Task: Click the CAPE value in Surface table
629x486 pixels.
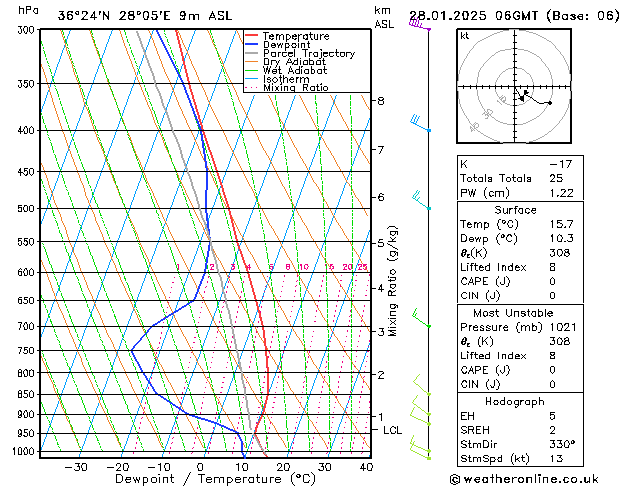Action: [553, 281]
